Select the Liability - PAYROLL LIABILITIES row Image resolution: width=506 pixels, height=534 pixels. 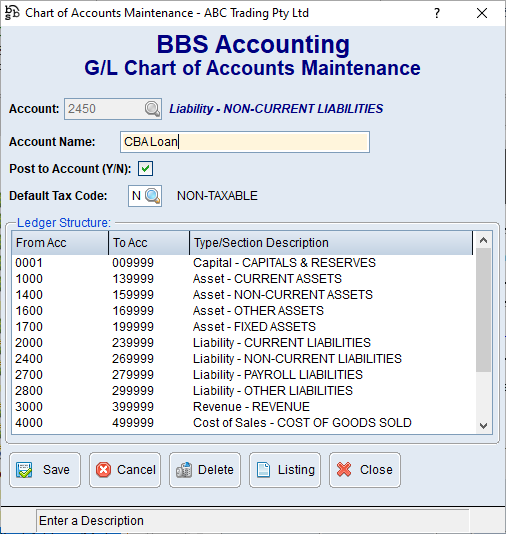(243, 375)
